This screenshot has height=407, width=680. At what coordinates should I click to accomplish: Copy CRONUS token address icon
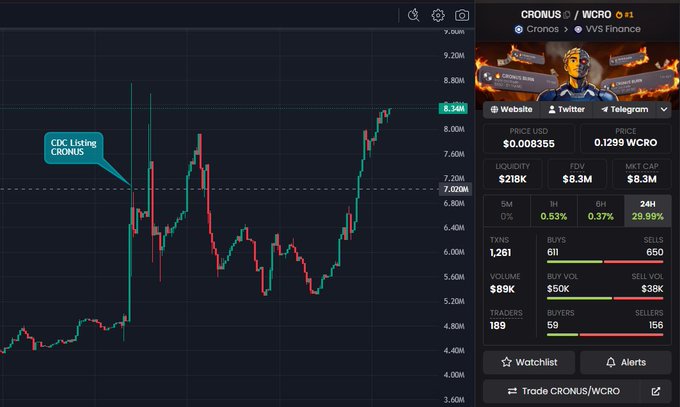coord(566,15)
